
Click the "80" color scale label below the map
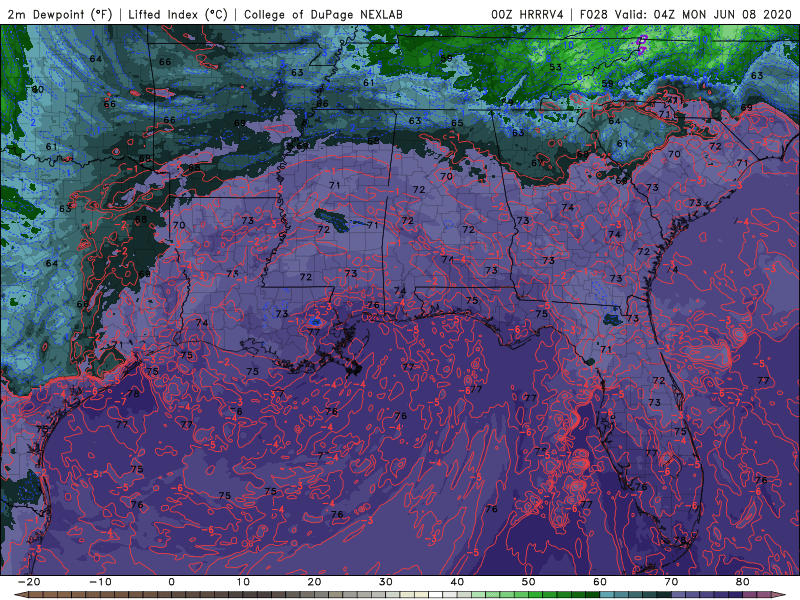pos(743,582)
